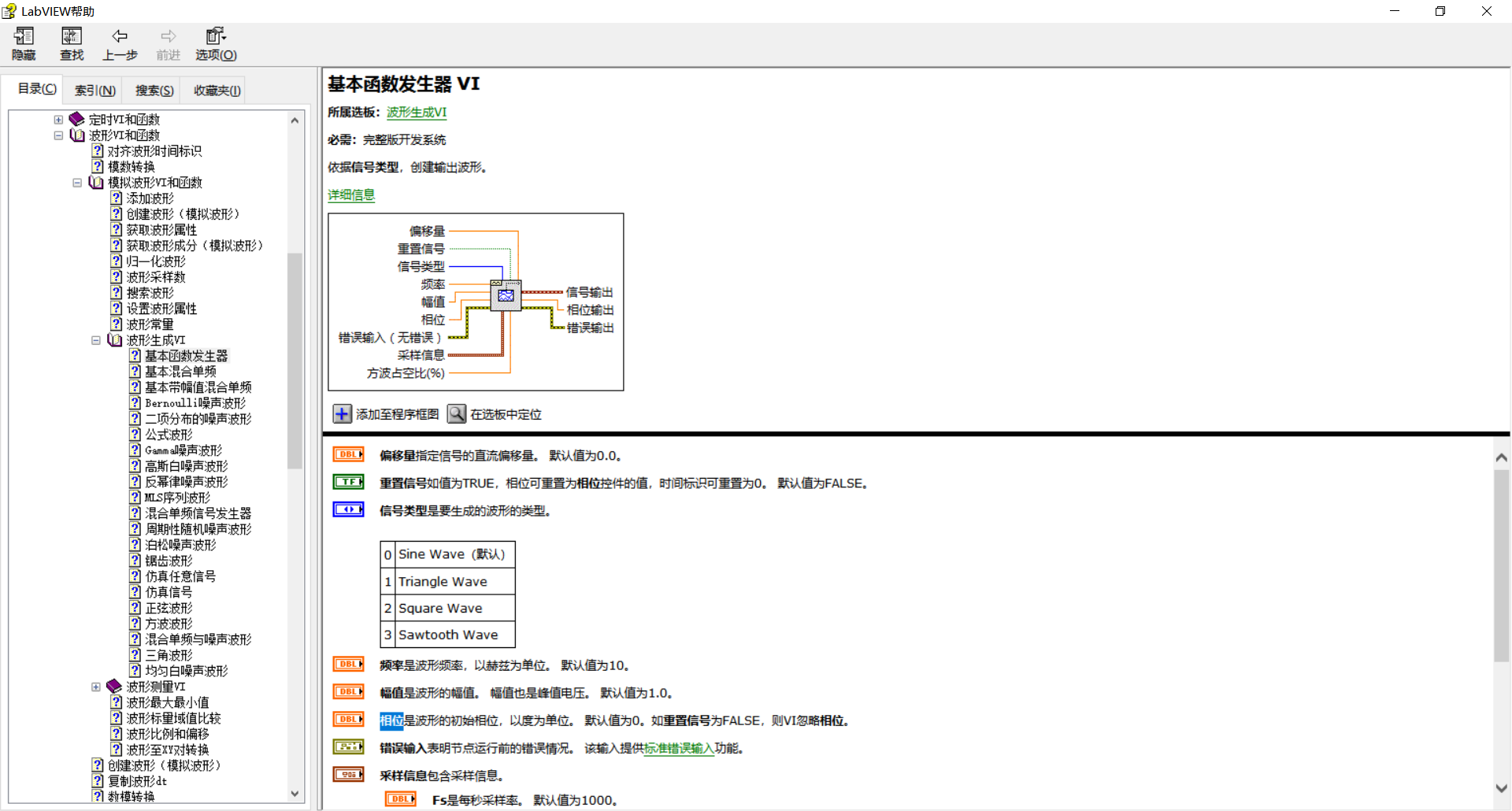The width and height of the screenshot is (1512, 811).
Task: Click the error cluster icon beside 错误输入
Action: pos(348,747)
